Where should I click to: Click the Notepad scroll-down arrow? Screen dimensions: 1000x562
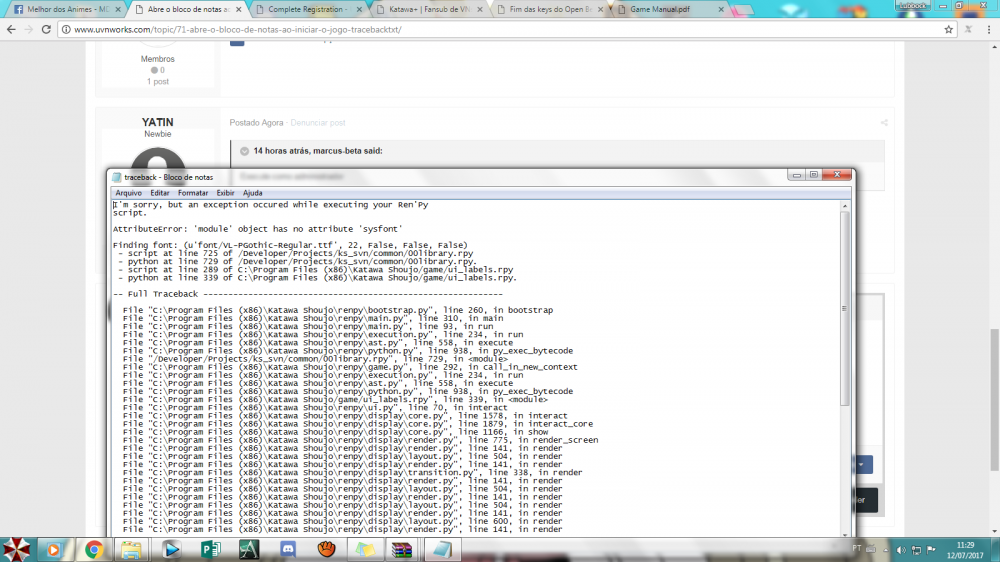(844, 534)
